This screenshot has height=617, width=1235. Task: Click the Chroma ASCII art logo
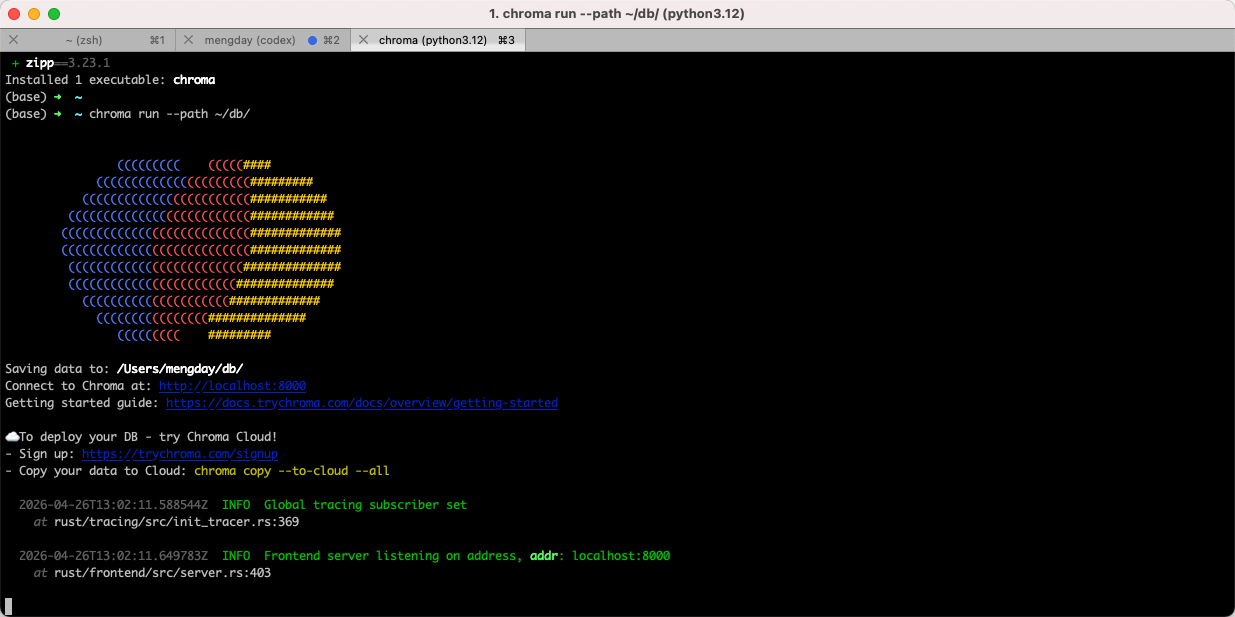pos(201,250)
